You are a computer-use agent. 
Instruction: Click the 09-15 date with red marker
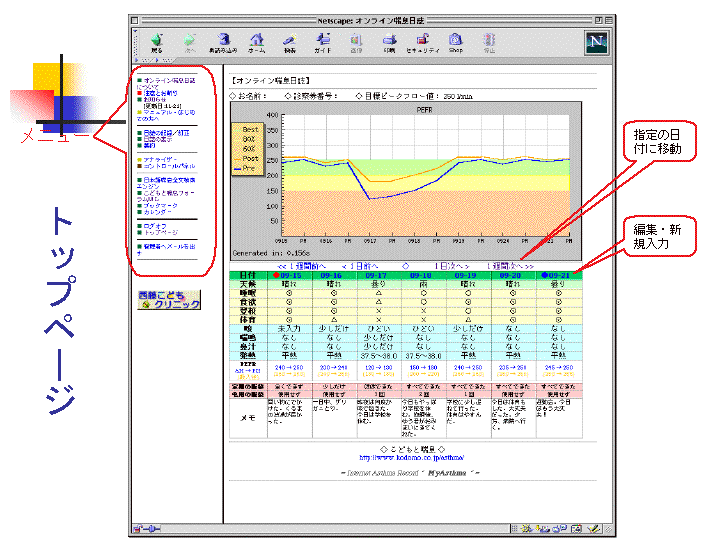click(277, 275)
